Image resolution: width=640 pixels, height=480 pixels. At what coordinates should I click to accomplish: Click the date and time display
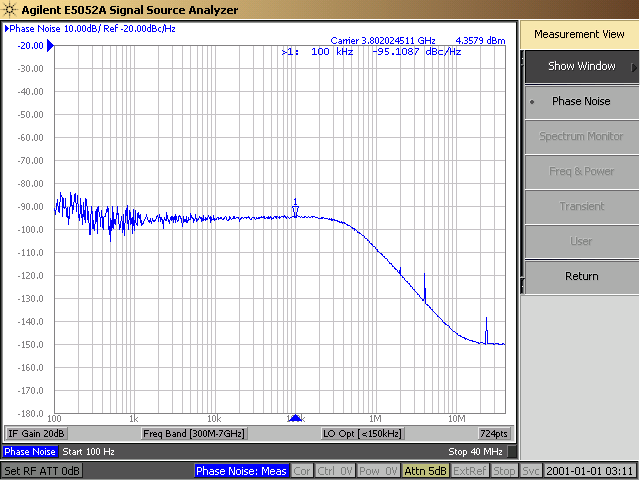pos(590,471)
